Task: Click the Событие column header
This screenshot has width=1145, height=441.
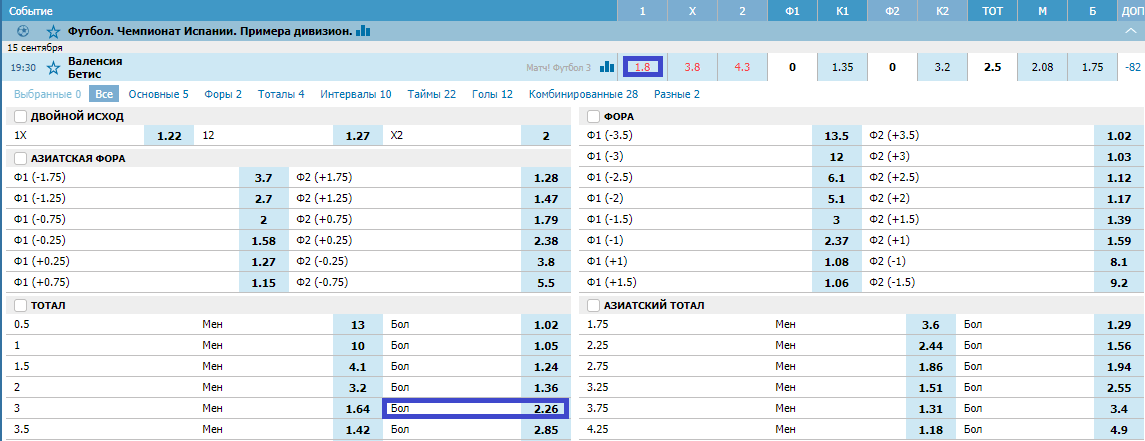Action: click(30, 11)
